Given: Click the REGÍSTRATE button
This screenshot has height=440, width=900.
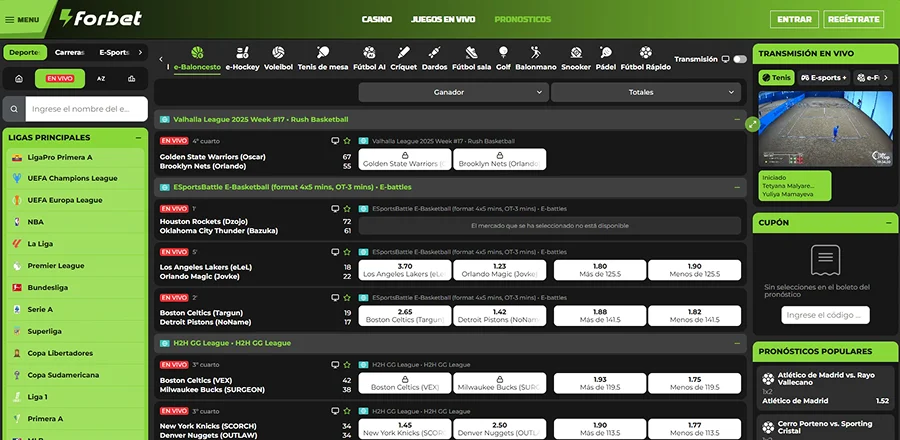Looking at the screenshot, I should tap(854, 19).
